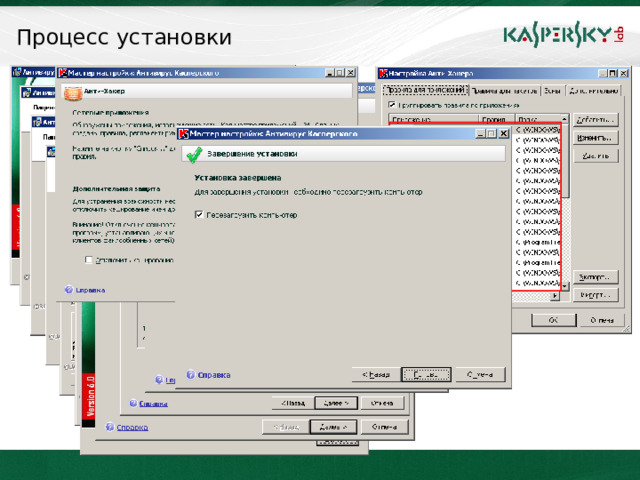
Task: Click rules list horizontal scroll right arrow
Action: 555,296
